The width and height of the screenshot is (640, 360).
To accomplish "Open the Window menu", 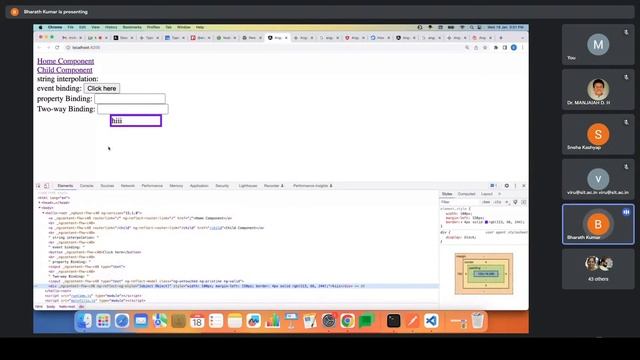I will coord(184,27).
